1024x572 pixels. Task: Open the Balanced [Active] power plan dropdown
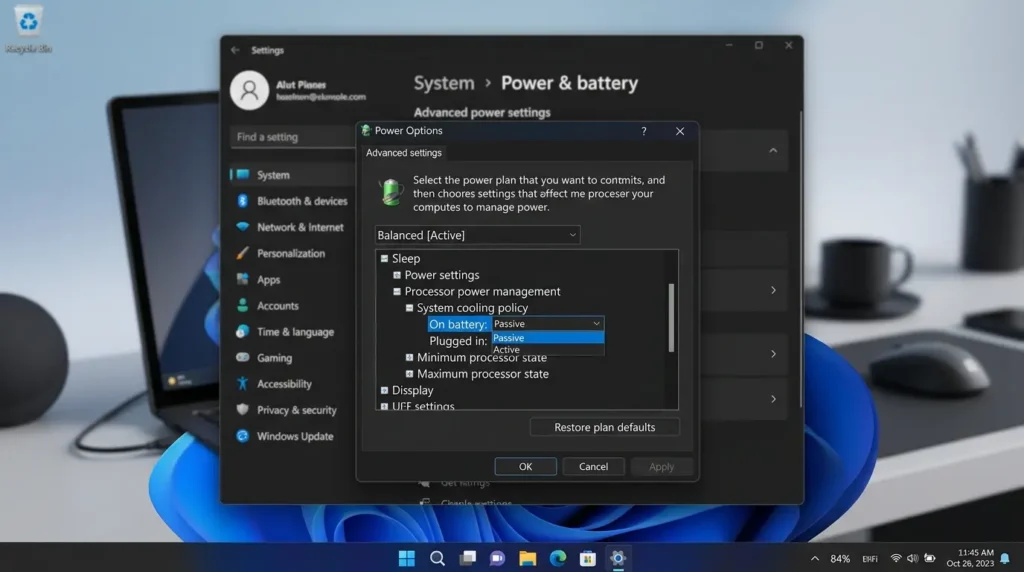click(477, 235)
